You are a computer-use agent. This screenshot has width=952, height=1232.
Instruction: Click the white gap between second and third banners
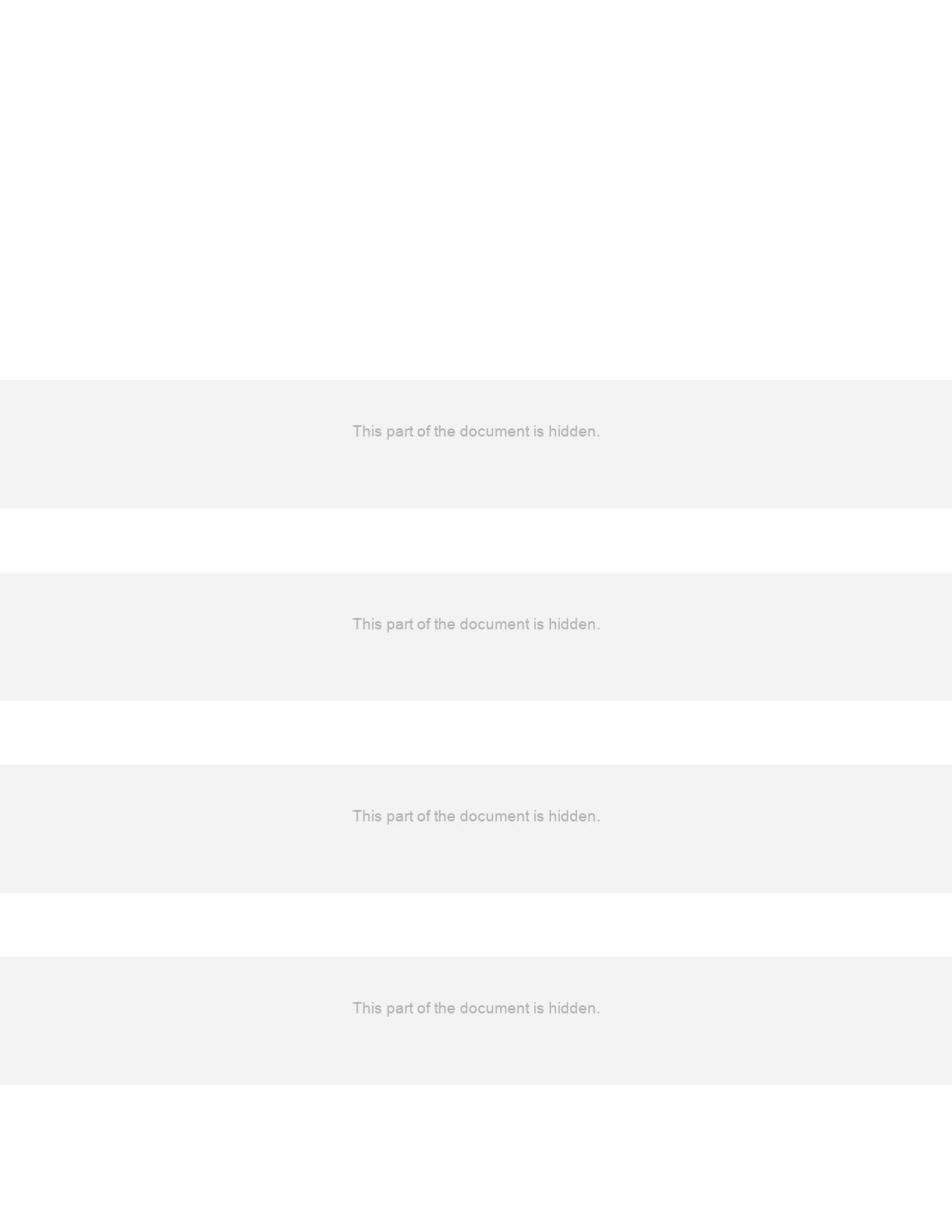click(x=476, y=733)
